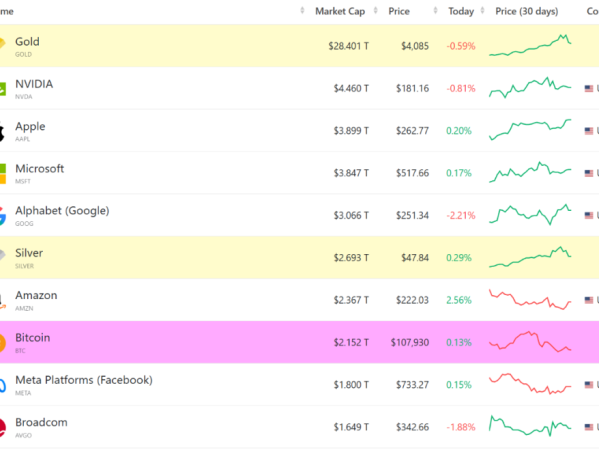Screen dimensions: 599x450
Task: Open the Broadcom company link
Action: (x=41, y=422)
